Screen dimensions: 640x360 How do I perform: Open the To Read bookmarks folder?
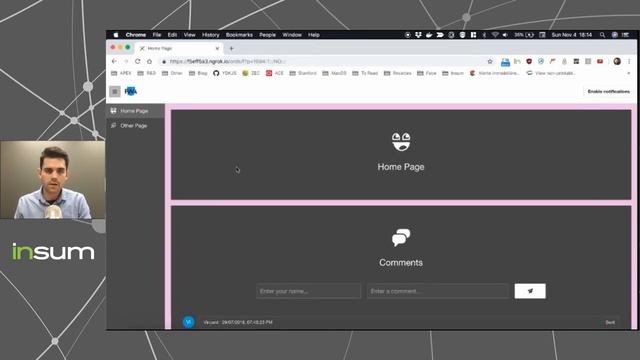[365, 73]
